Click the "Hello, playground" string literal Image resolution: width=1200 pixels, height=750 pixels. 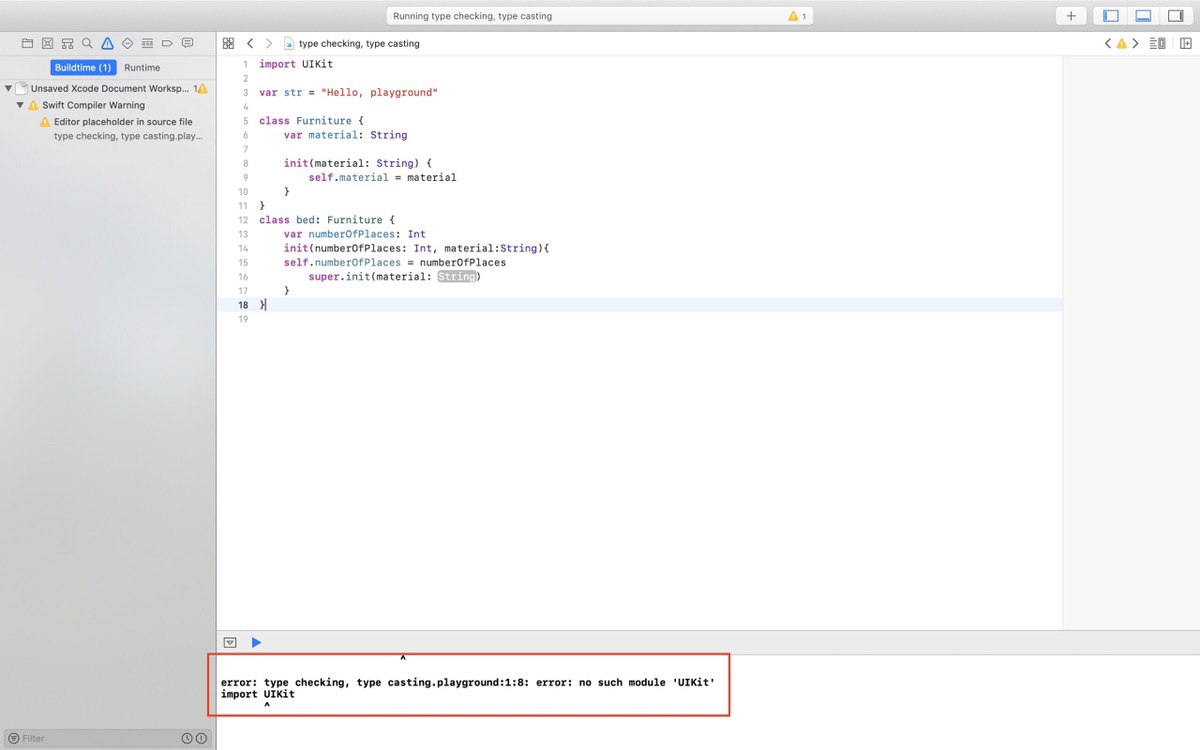379,92
